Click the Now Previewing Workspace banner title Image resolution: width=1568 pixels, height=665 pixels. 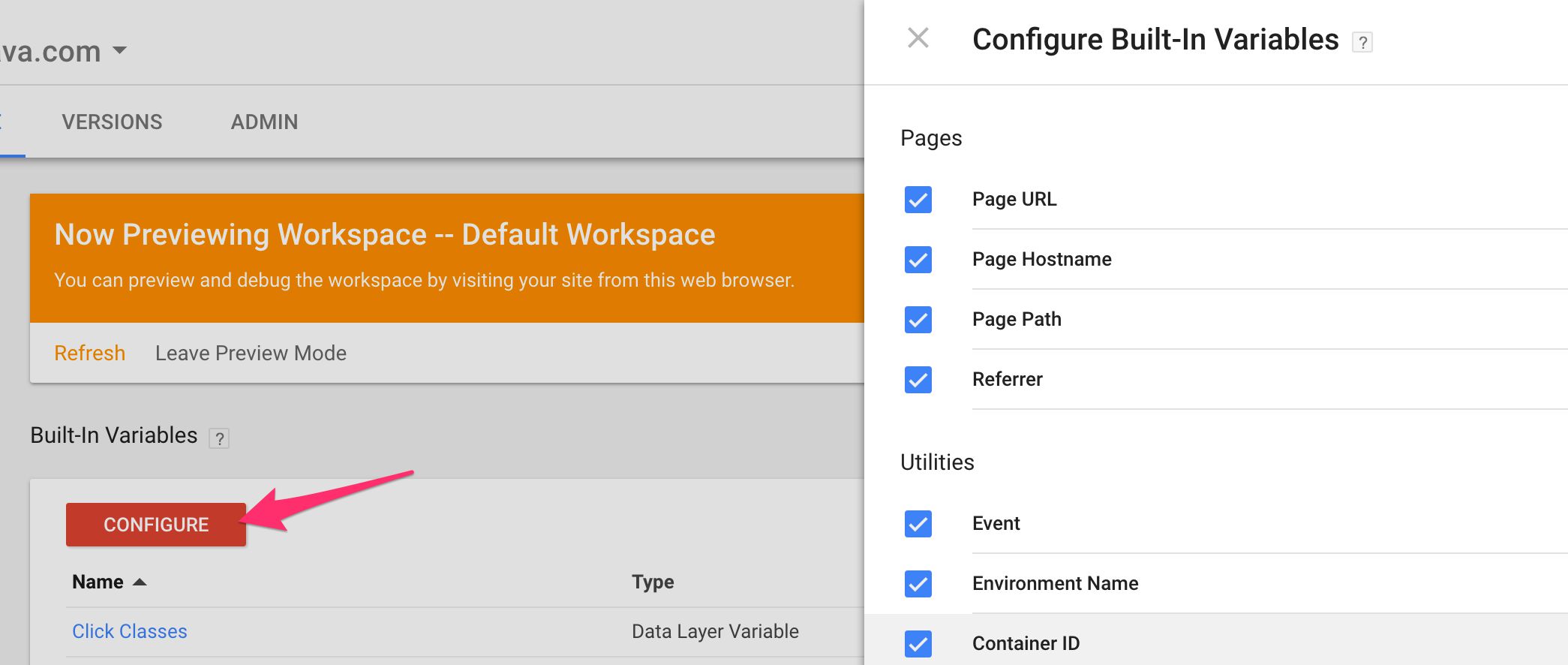click(x=385, y=235)
